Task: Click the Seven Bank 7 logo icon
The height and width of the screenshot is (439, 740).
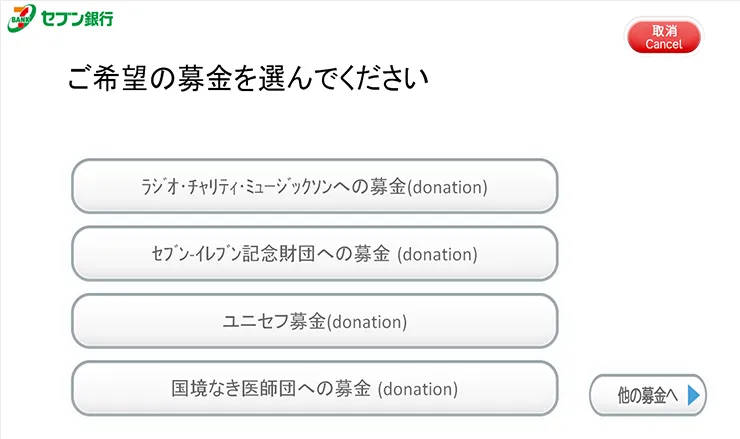Action: [20, 17]
